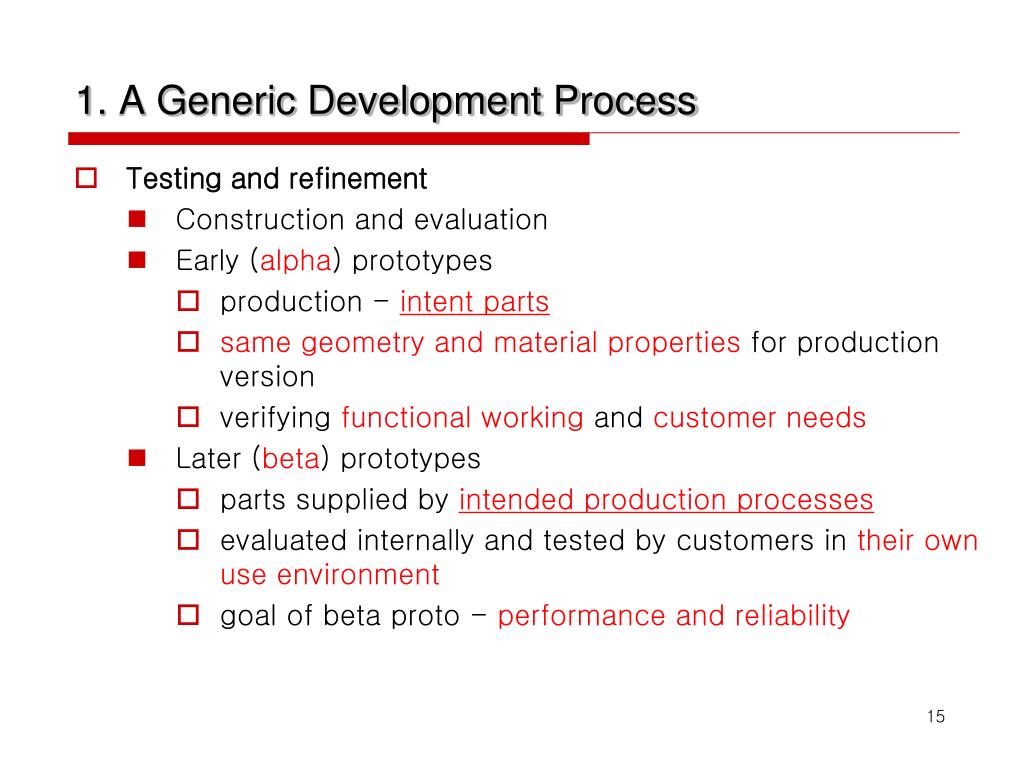The height and width of the screenshot is (768, 1024).
Task: Click the hollow square bullet beside Testing and refinement
Action: pyautogui.click(x=86, y=178)
